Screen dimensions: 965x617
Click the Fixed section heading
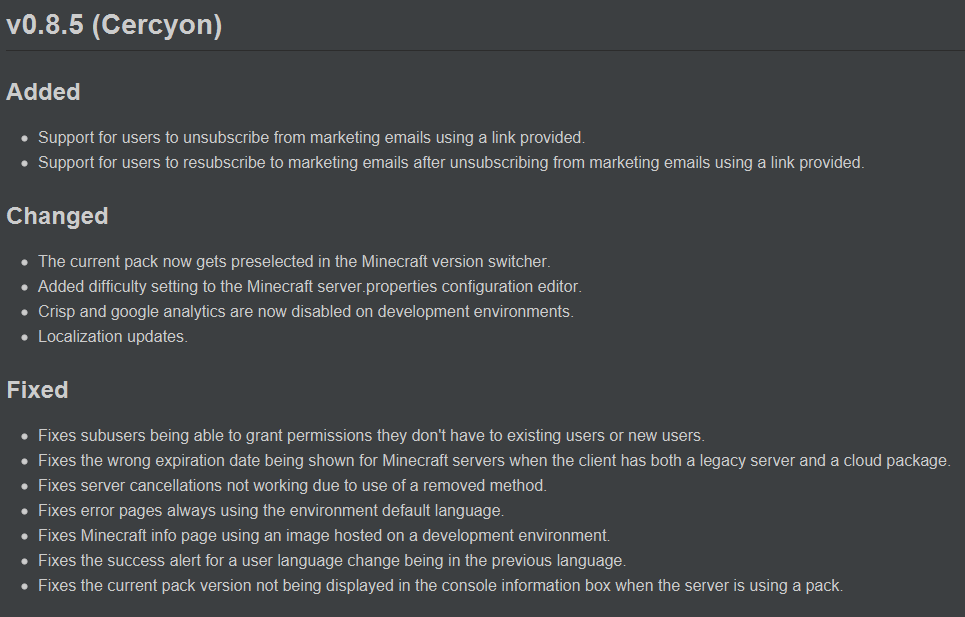click(37, 390)
